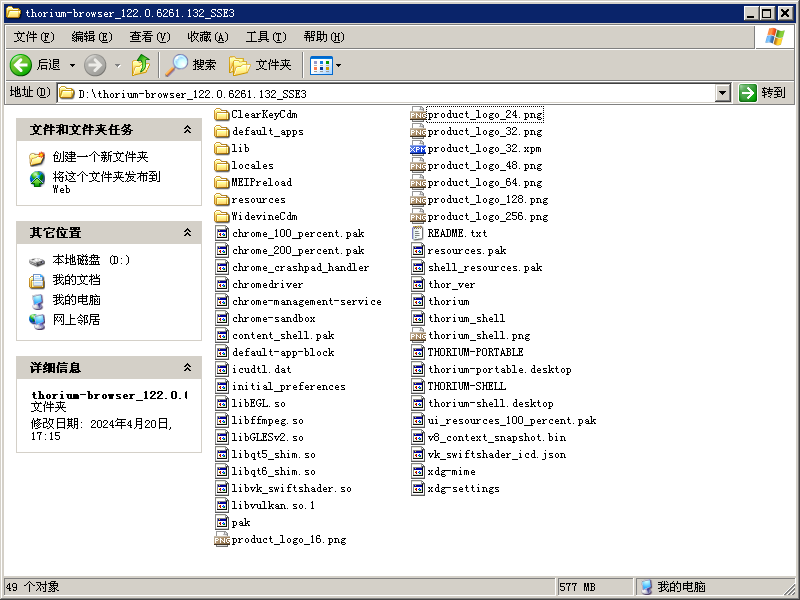Open 我的电脑 in the sidebar
Image resolution: width=800 pixels, height=600 pixels.
pyautogui.click(x=77, y=300)
